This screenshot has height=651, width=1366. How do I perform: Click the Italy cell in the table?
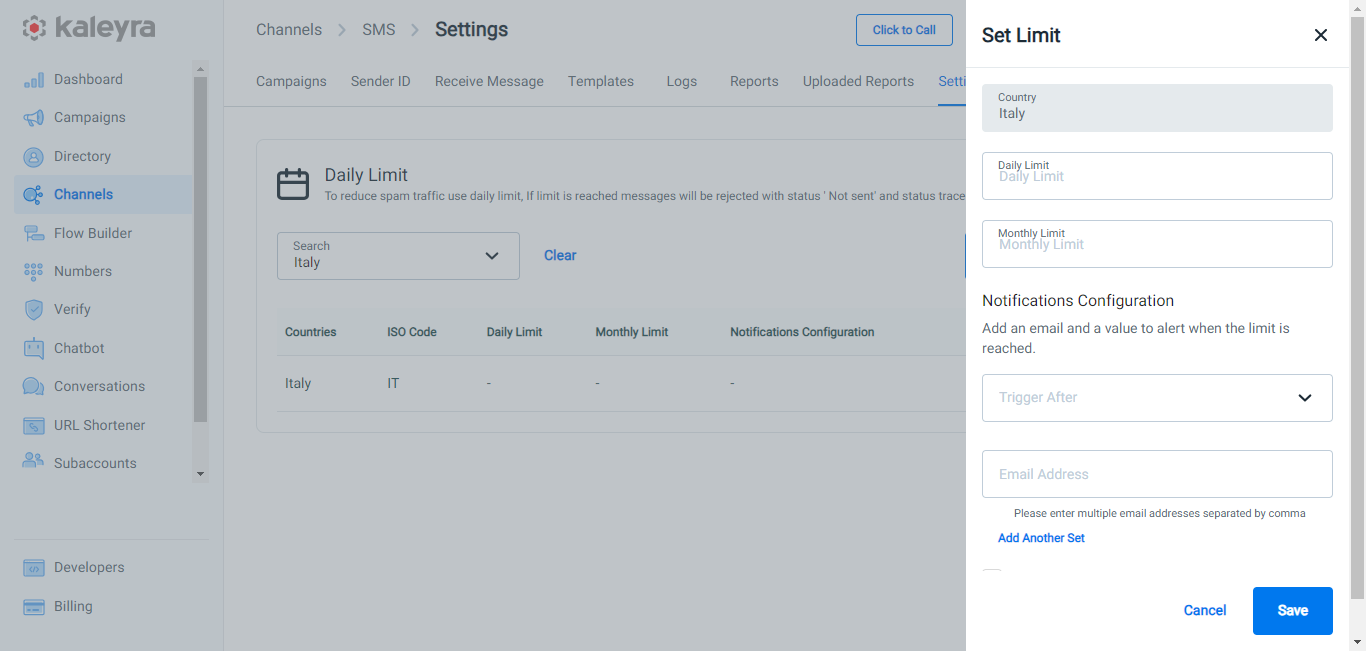pos(298,383)
